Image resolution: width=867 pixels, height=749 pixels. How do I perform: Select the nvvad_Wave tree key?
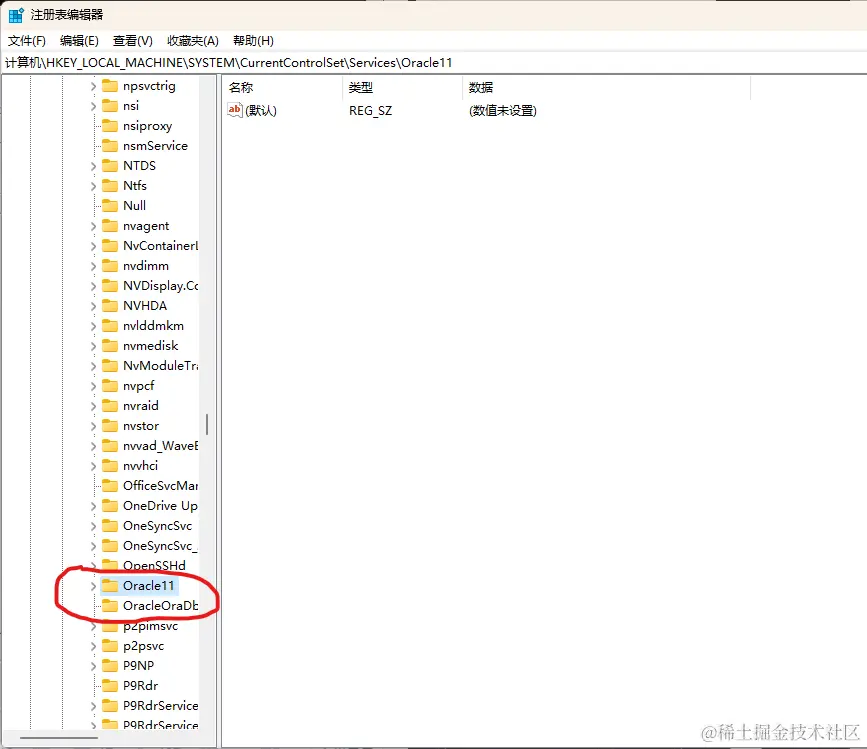160,446
